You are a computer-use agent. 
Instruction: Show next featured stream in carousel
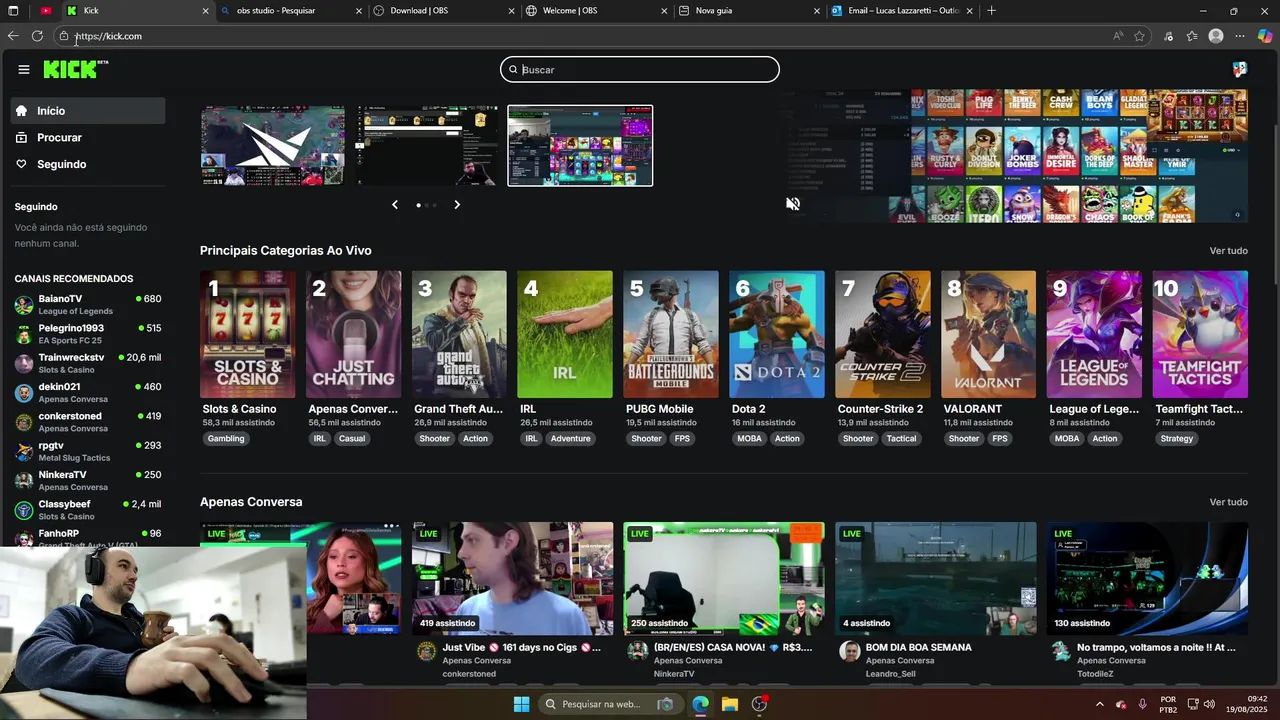[457, 205]
